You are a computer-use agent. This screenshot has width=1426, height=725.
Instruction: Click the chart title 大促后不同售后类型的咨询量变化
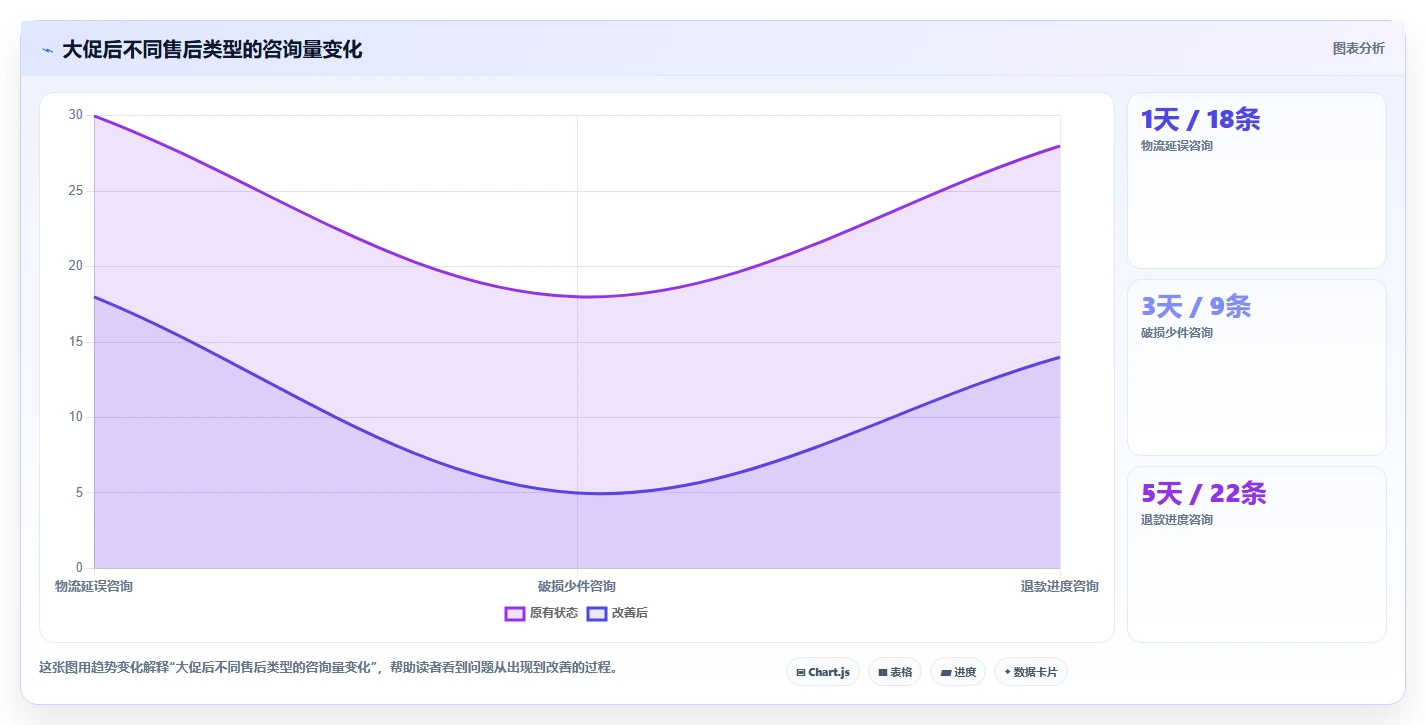click(212, 50)
